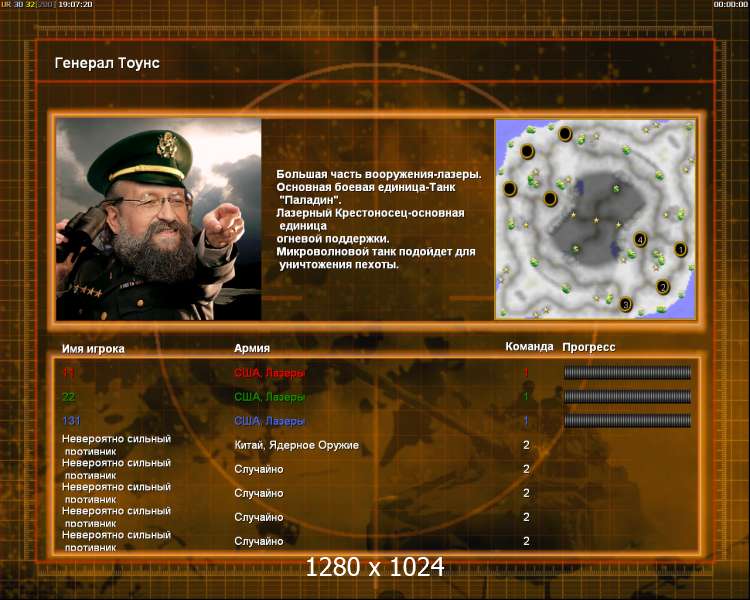Select the red player name '11'
The width and height of the screenshot is (750, 600).
[68, 373]
